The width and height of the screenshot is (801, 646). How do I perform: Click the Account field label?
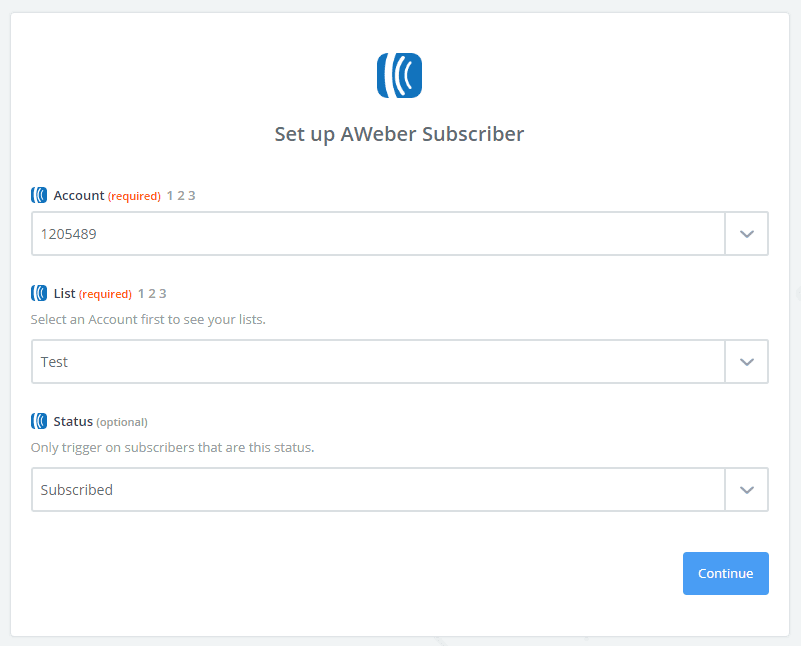pyautogui.click(x=79, y=196)
